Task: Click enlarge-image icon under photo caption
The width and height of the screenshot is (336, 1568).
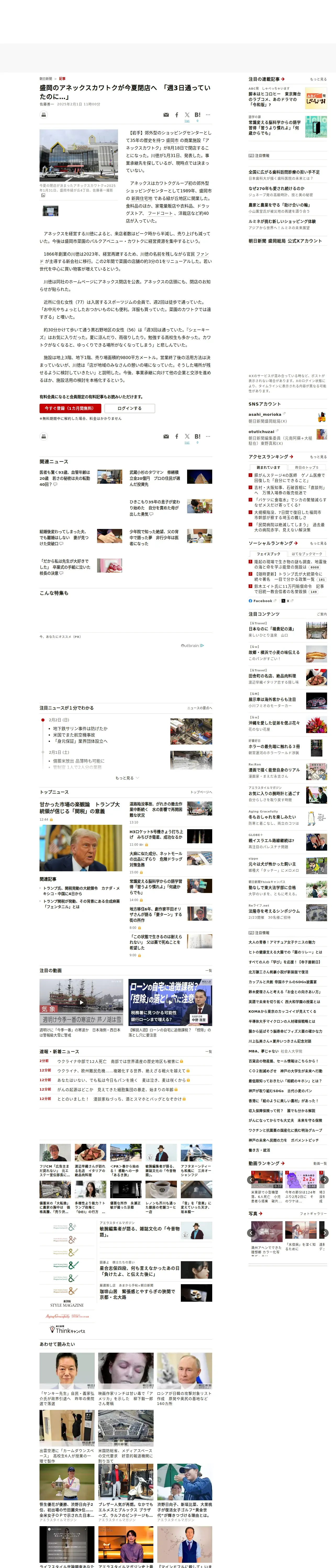Action: click(x=43, y=195)
